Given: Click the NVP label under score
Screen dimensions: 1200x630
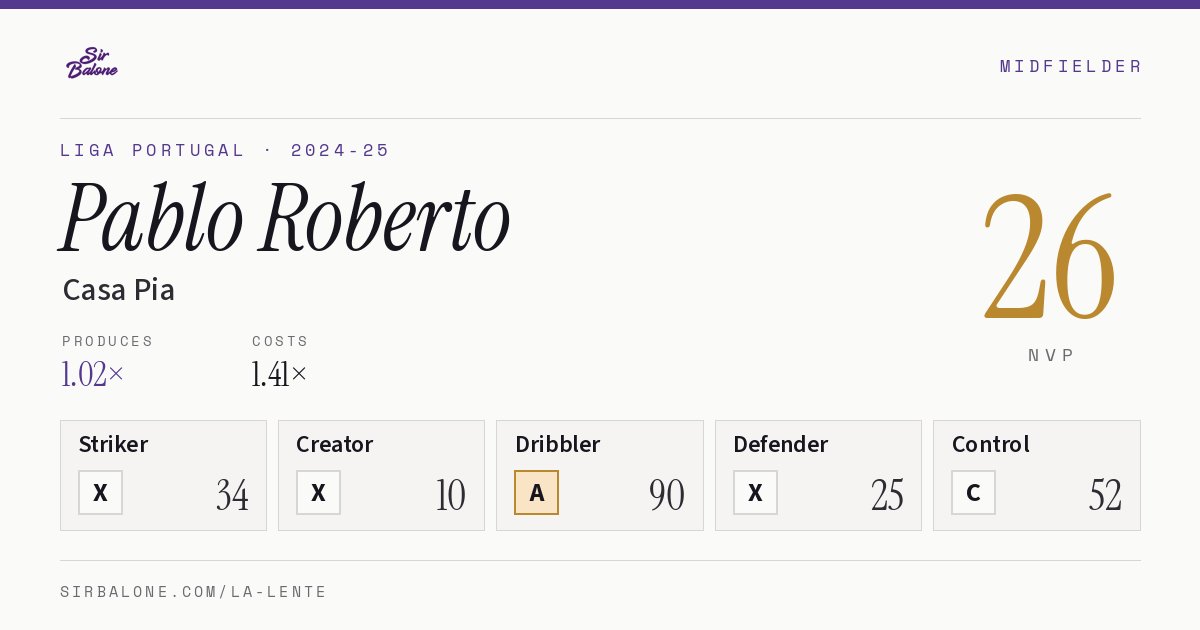Looking at the screenshot, I should pyautogui.click(x=1051, y=355).
